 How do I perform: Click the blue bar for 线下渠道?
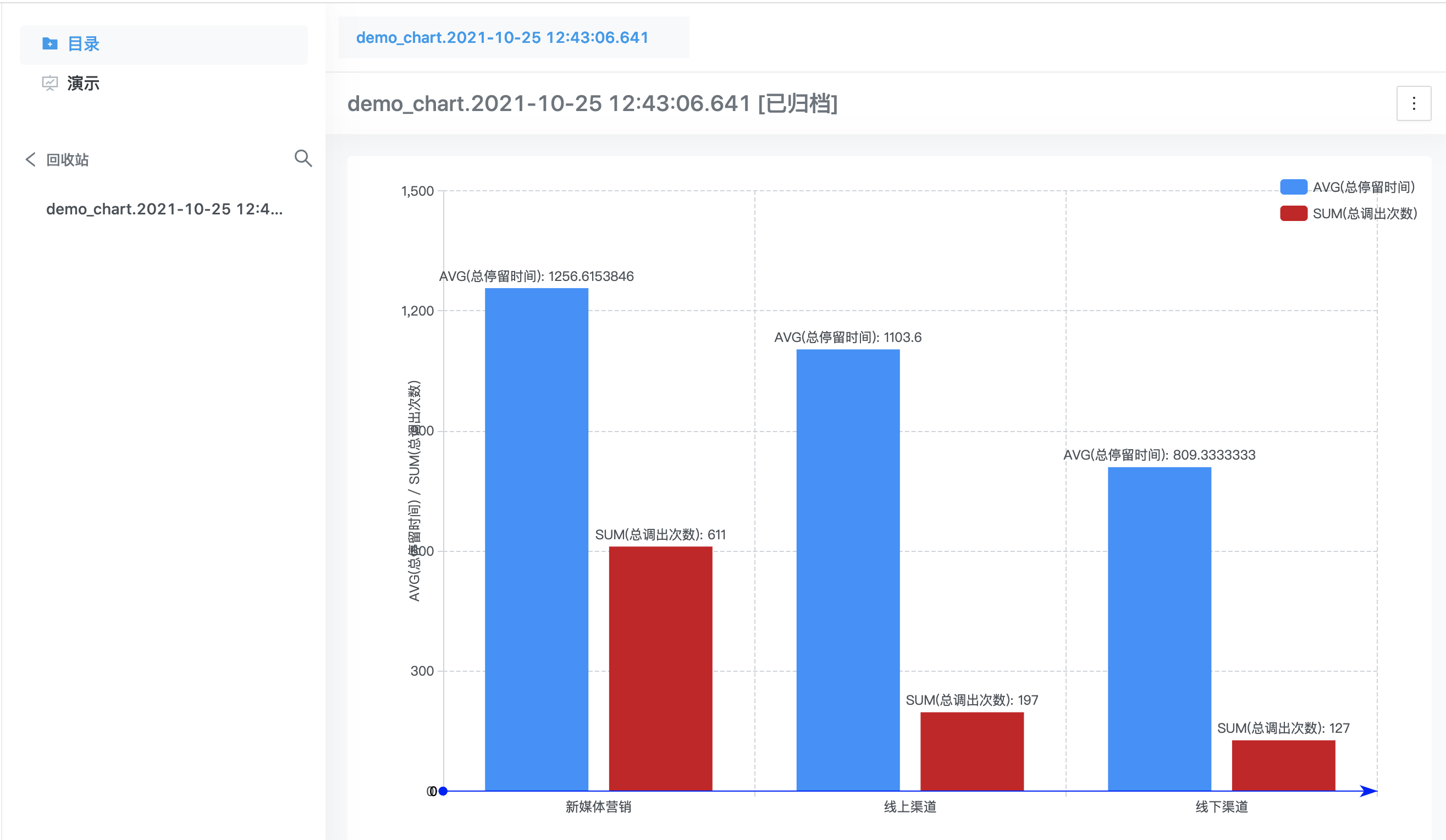[x=1159, y=629]
